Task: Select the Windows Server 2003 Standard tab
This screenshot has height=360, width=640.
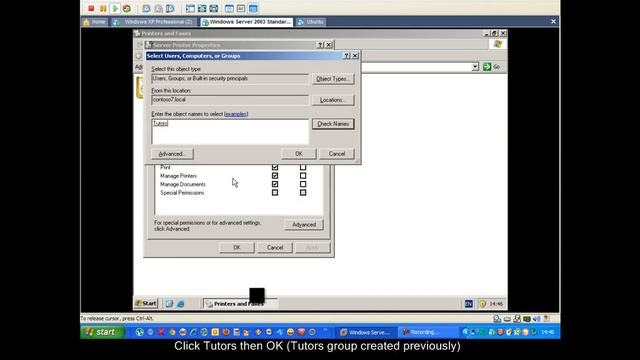Action: [247, 22]
